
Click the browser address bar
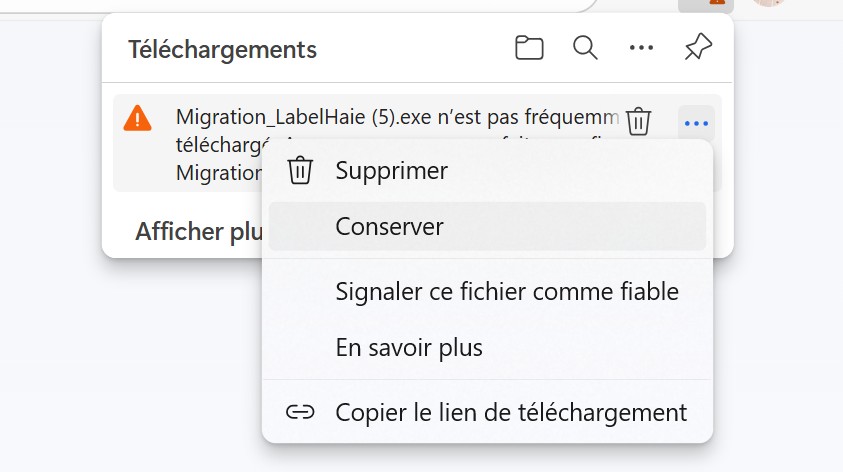coord(300,3)
